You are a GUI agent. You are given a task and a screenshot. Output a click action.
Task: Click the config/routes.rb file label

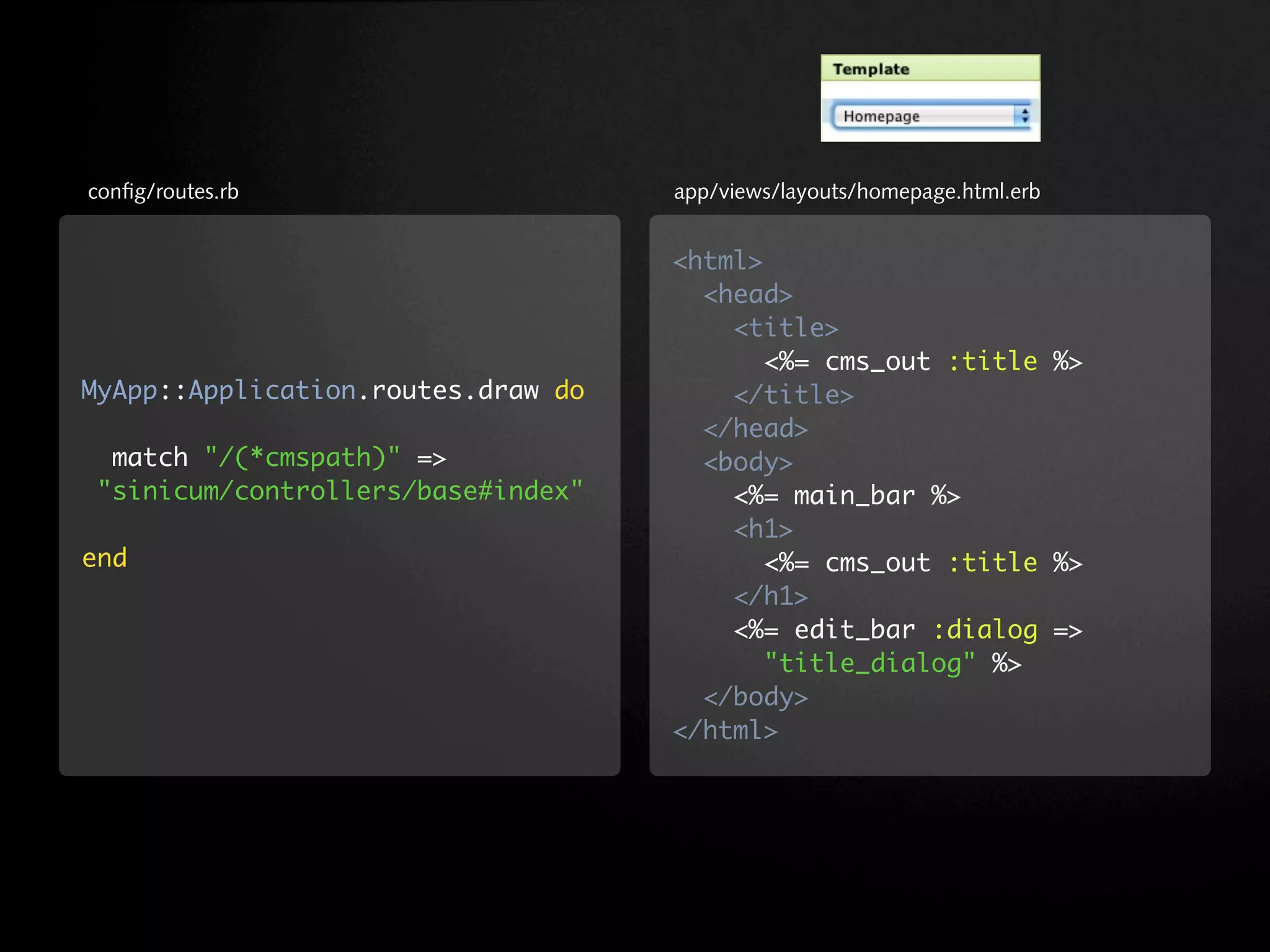pos(163,192)
